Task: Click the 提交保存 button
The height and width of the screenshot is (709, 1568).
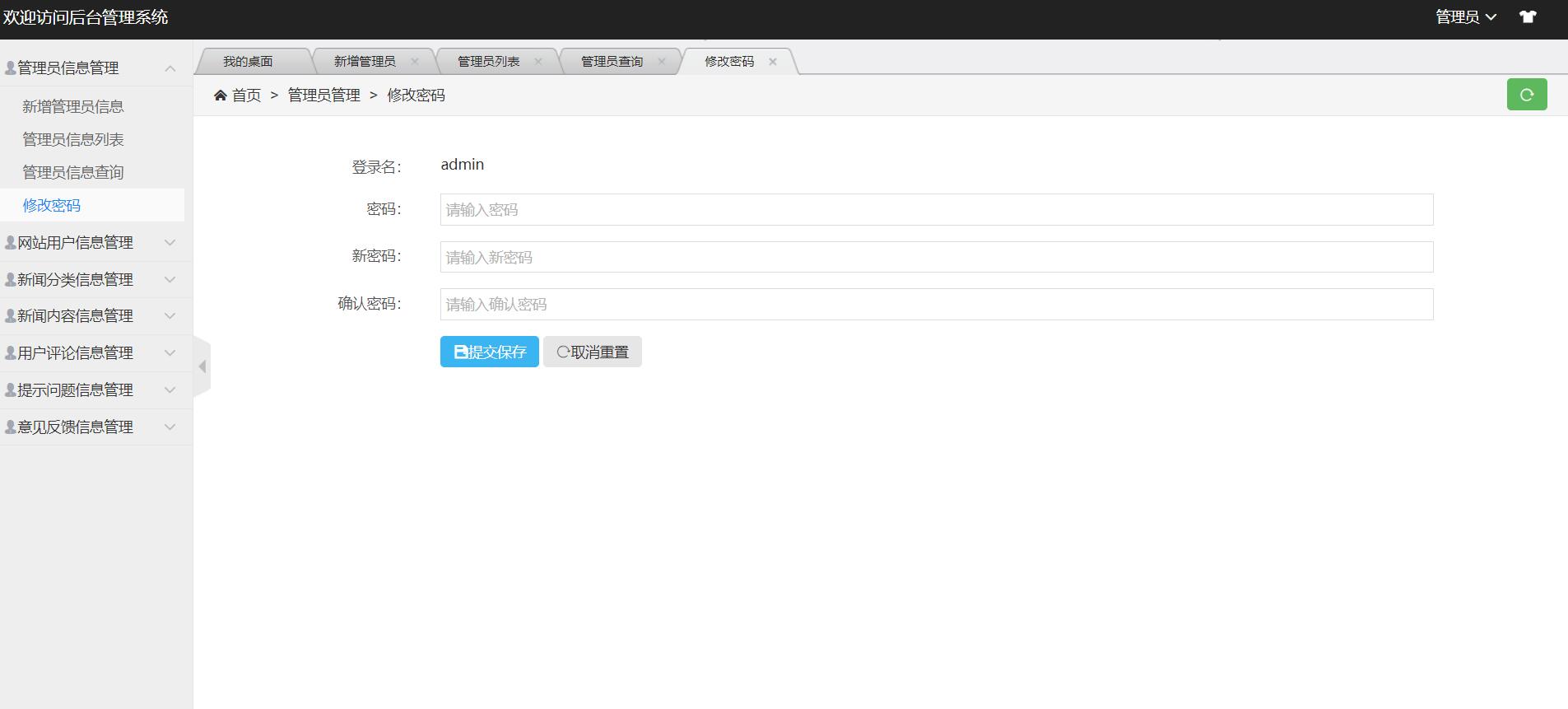Action: [490, 352]
